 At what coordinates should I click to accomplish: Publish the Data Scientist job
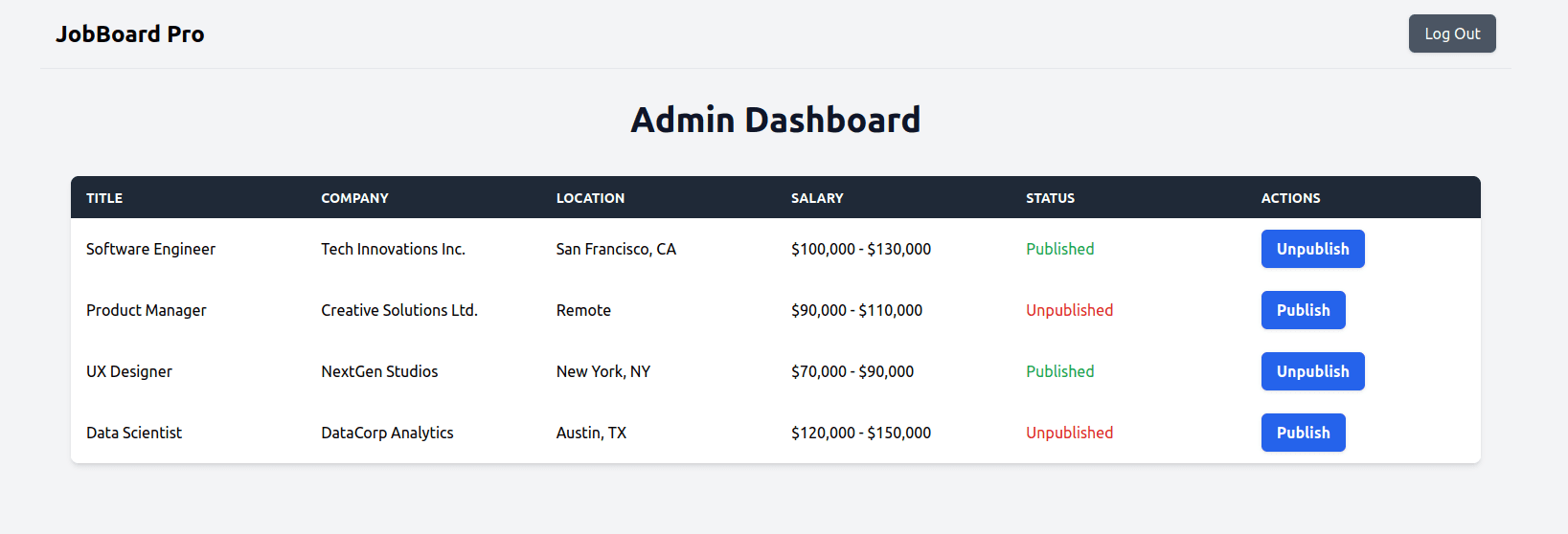click(x=1303, y=433)
